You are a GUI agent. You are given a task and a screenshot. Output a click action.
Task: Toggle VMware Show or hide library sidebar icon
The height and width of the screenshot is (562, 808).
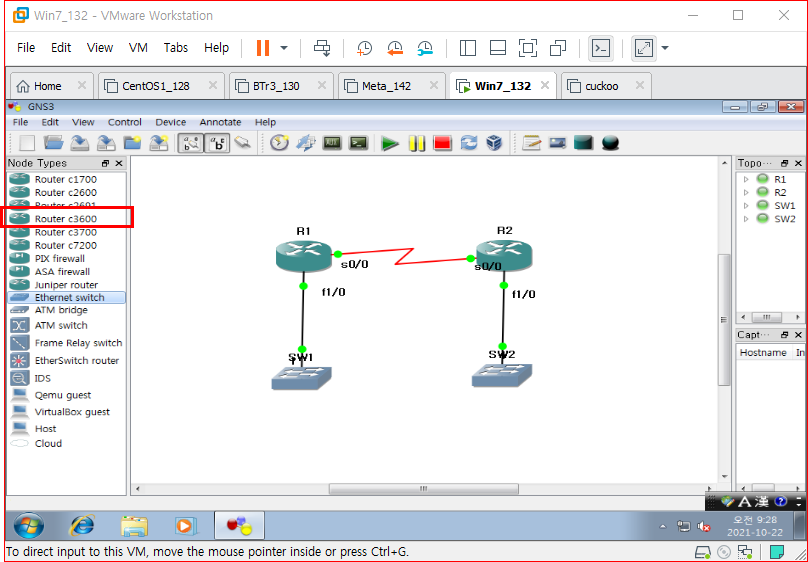pos(467,48)
